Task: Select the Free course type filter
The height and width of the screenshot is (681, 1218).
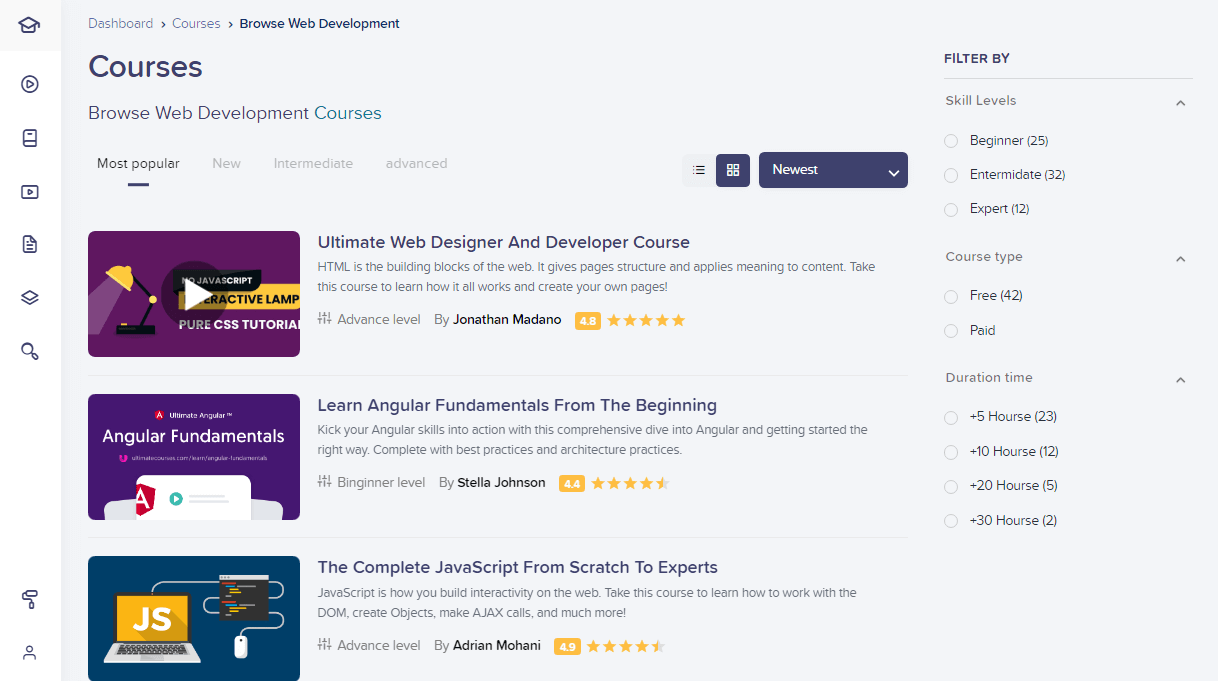Action: (x=951, y=296)
